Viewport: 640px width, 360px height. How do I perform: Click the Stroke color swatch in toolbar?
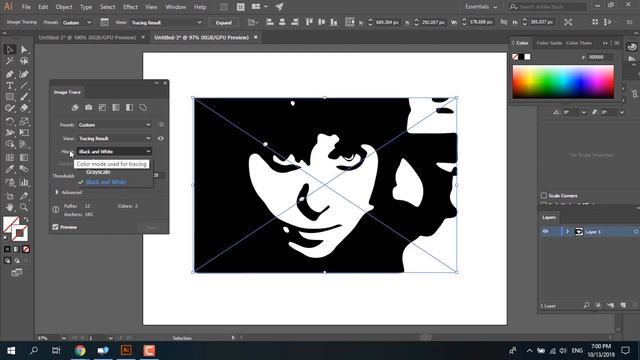pos(20,233)
